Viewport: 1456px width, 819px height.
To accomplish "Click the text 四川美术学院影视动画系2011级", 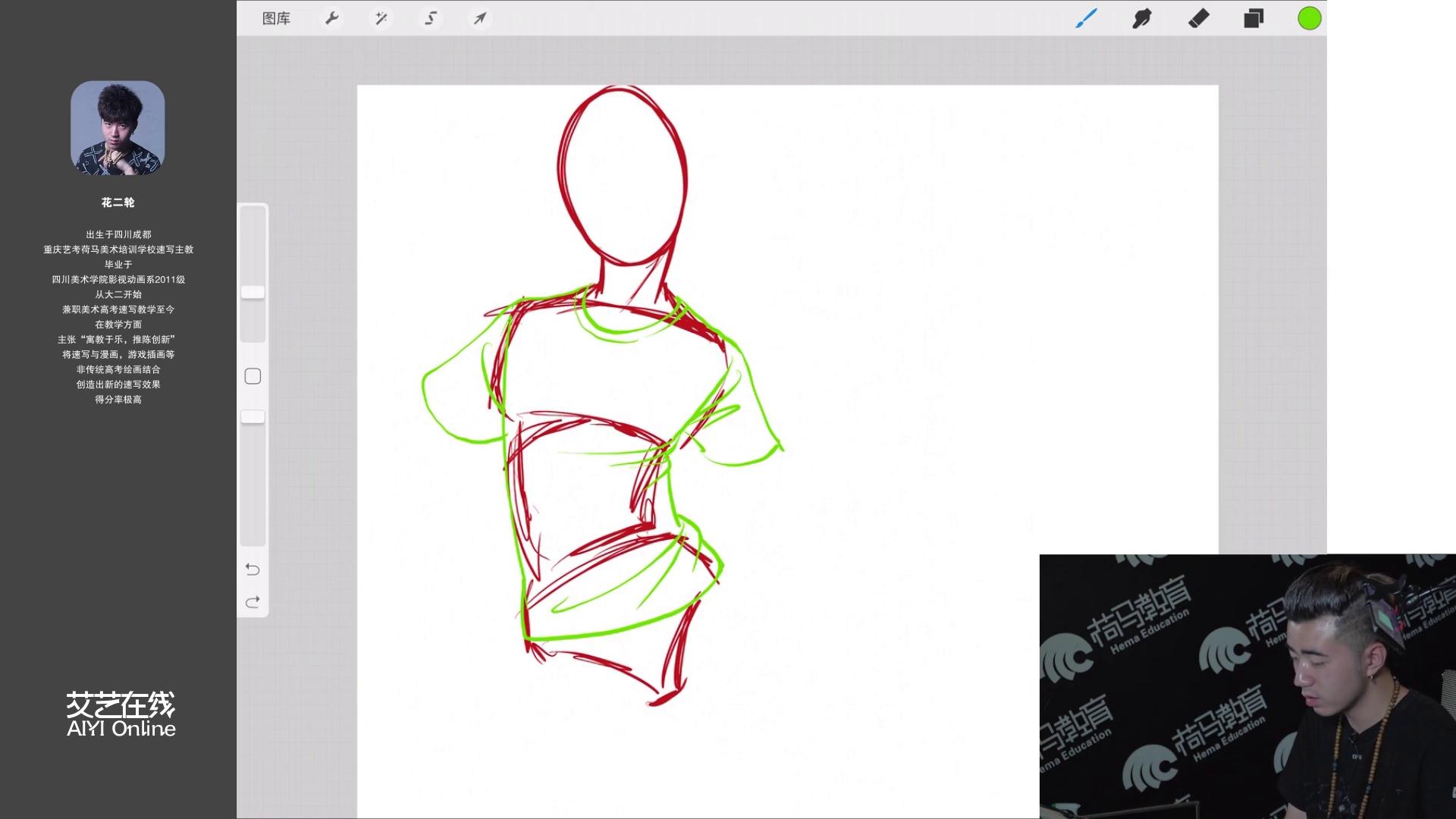I will [x=118, y=279].
